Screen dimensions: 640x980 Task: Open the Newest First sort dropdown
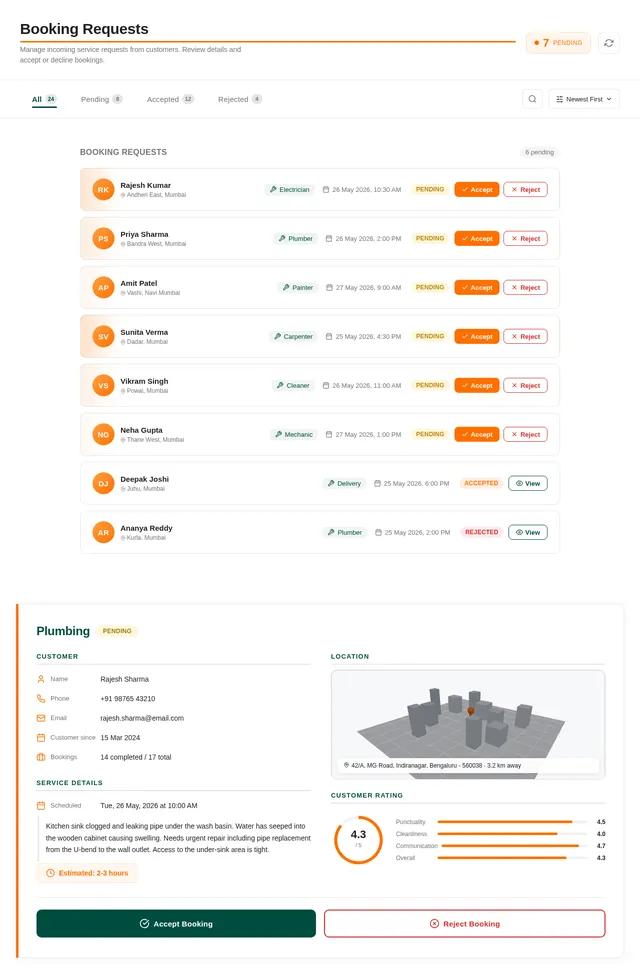coord(584,99)
